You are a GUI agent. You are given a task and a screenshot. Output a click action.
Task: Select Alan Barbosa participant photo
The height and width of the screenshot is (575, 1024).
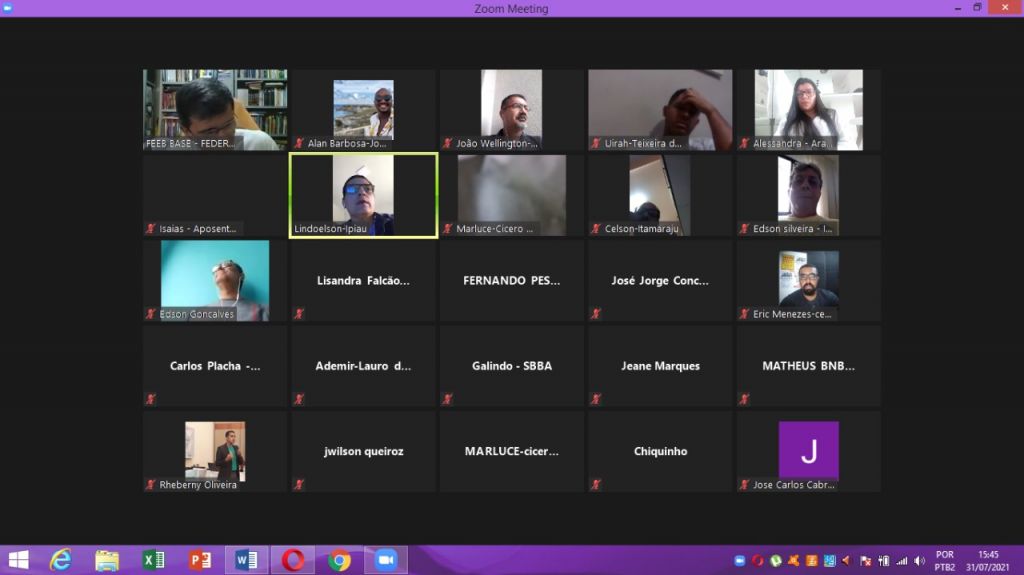(363, 110)
